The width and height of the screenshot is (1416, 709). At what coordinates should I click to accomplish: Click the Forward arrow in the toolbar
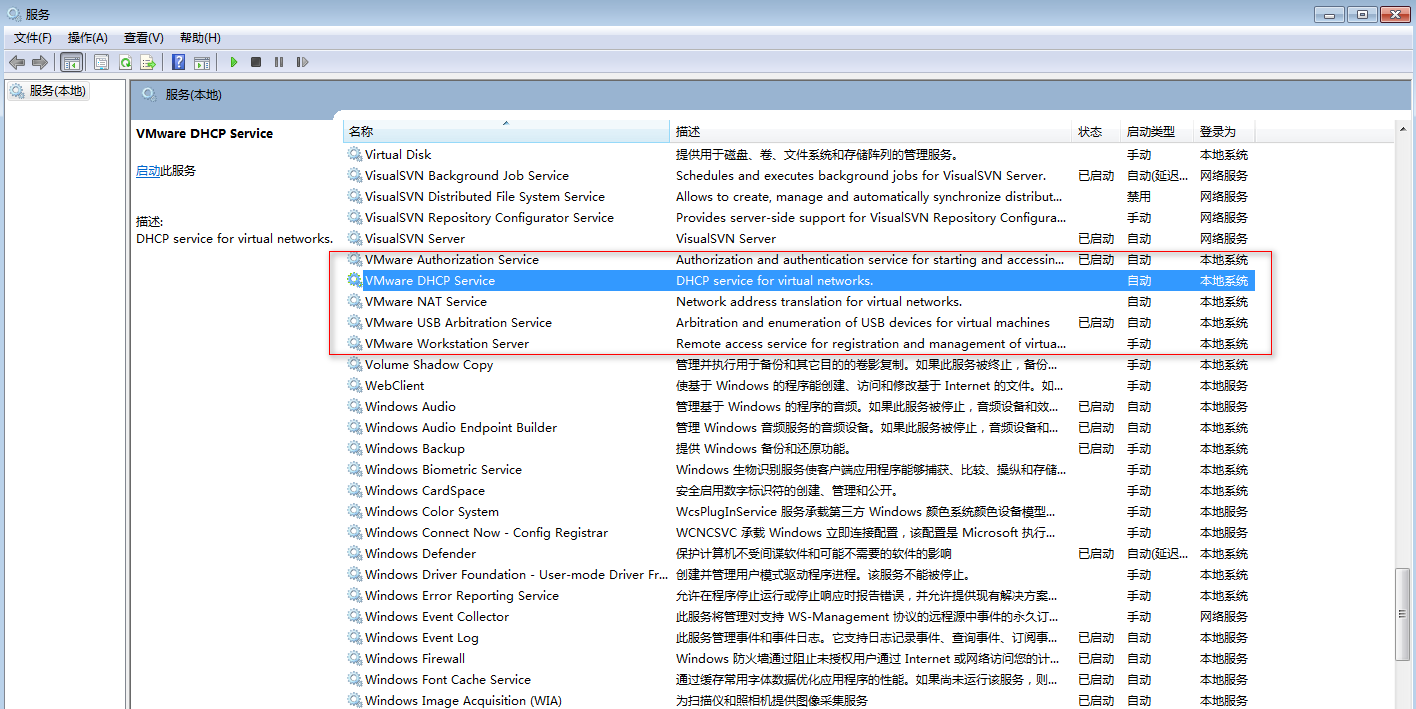point(39,62)
